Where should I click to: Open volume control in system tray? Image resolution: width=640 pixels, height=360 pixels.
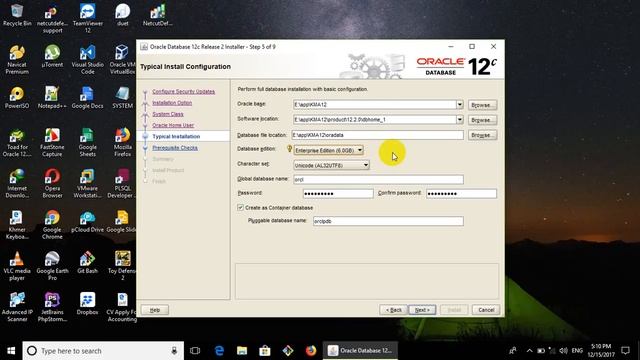tap(564, 351)
